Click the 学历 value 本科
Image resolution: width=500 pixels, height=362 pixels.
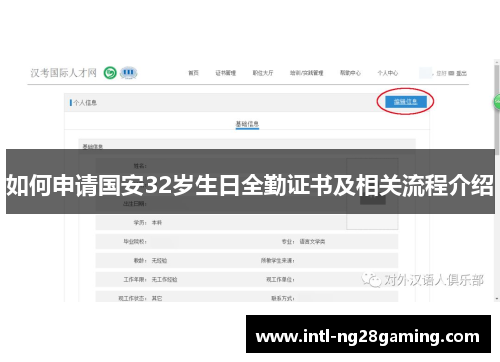click(x=157, y=223)
